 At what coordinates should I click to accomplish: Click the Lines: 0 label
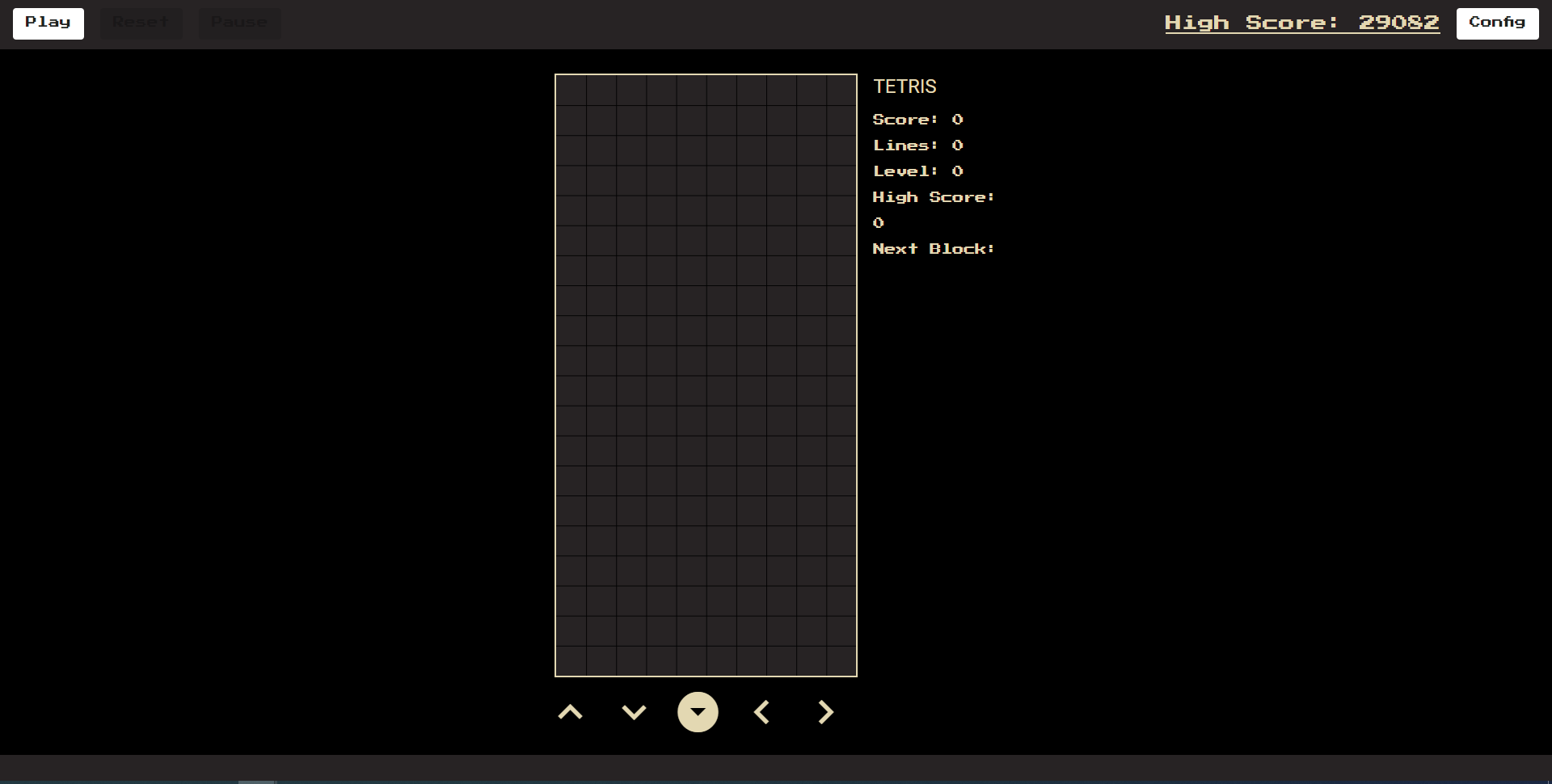click(x=918, y=145)
